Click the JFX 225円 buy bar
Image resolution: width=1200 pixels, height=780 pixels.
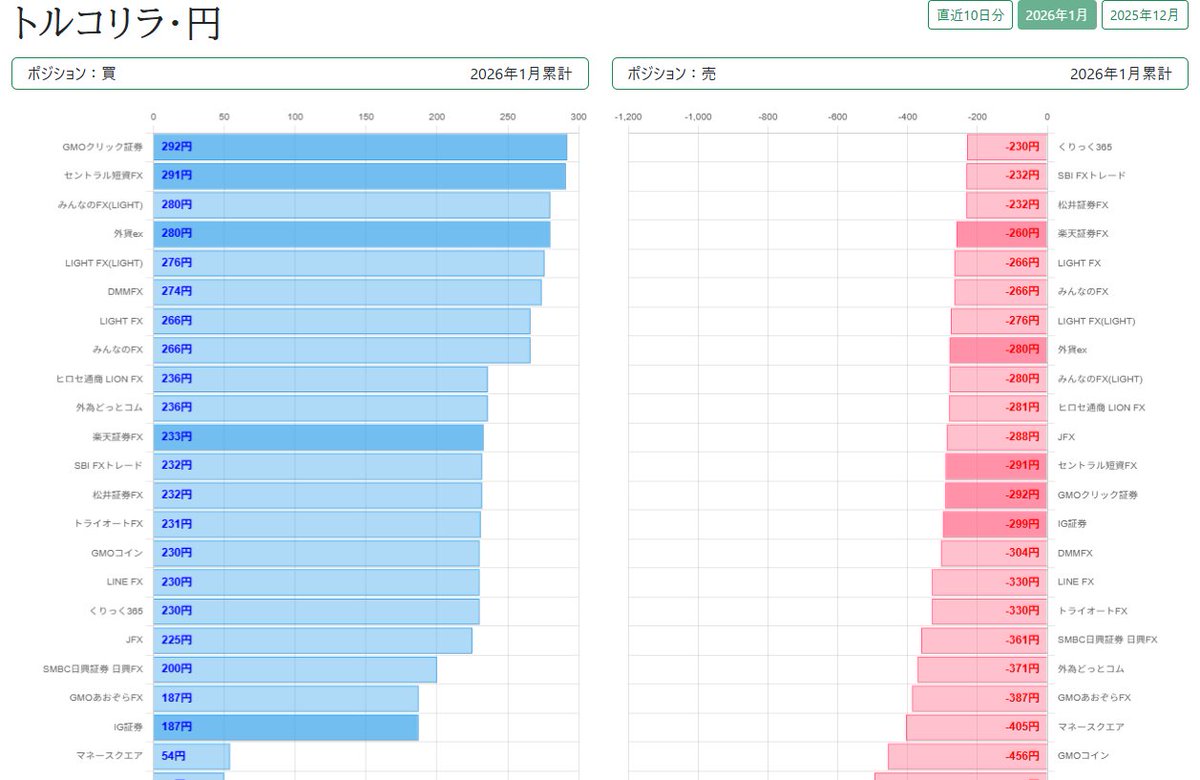pos(312,640)
